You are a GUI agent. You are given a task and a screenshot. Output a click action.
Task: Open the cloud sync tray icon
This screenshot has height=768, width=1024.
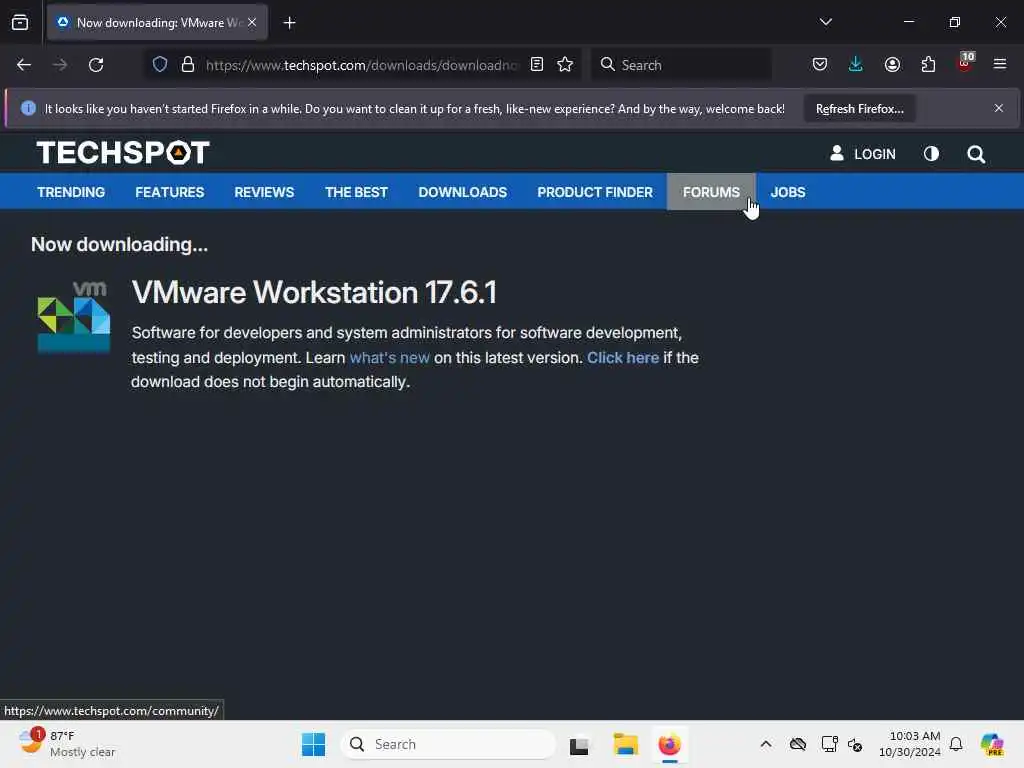point(797,744)
